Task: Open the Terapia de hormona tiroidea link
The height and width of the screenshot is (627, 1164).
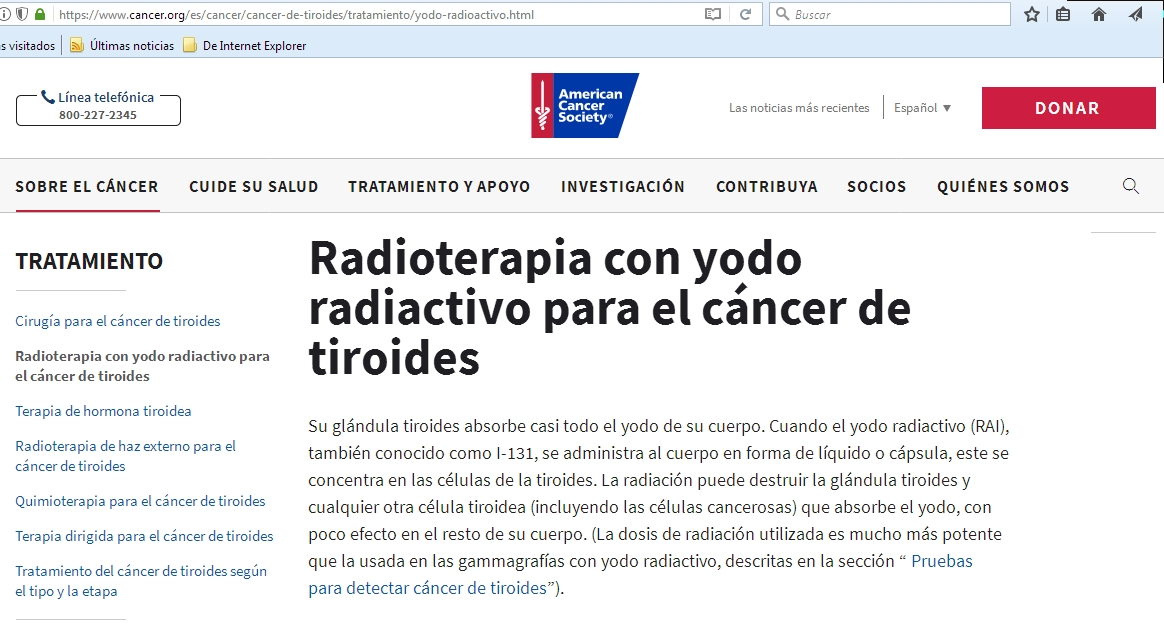Action: (x=103, y=411)
